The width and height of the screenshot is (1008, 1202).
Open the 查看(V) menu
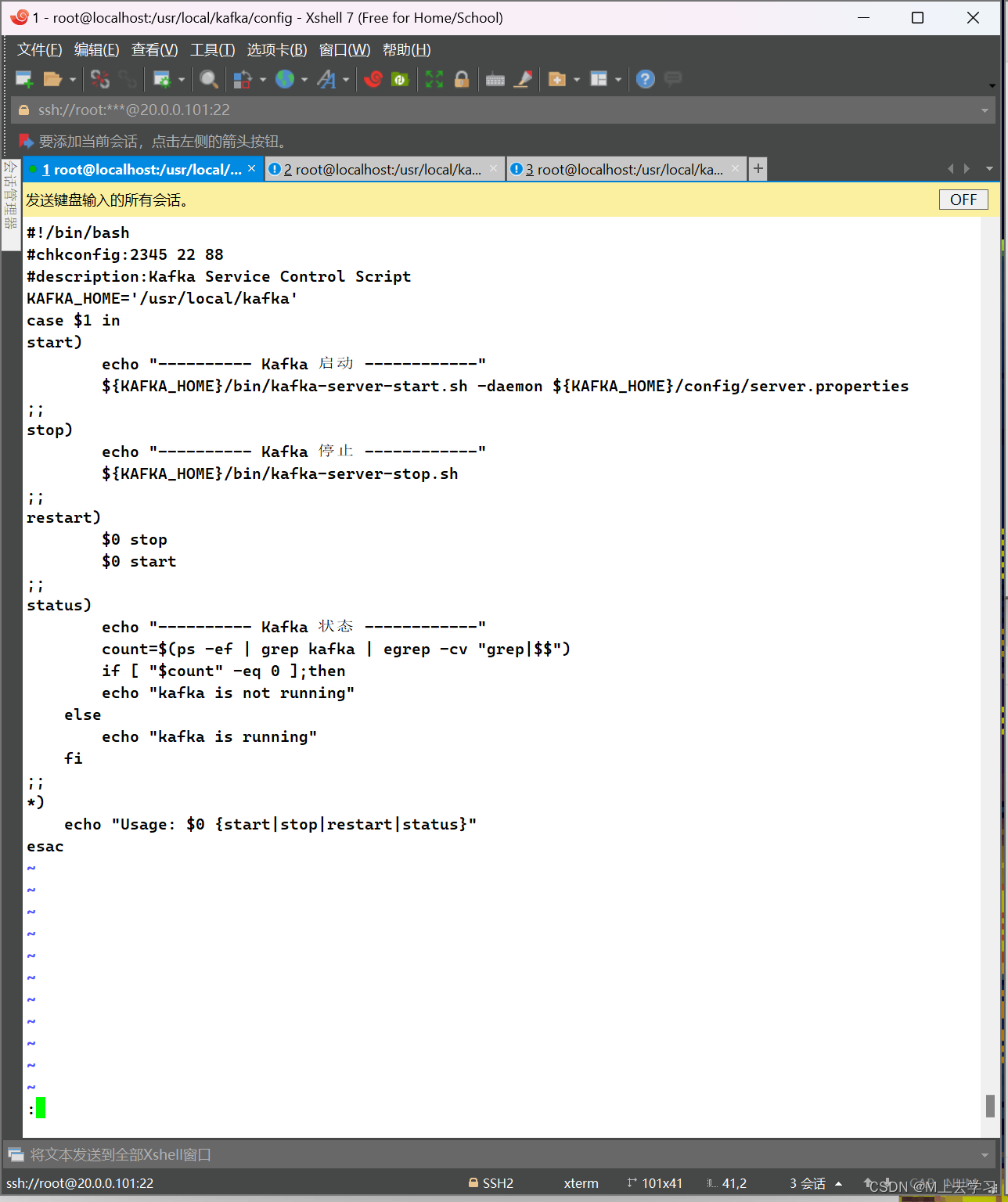tap(155, 50)
